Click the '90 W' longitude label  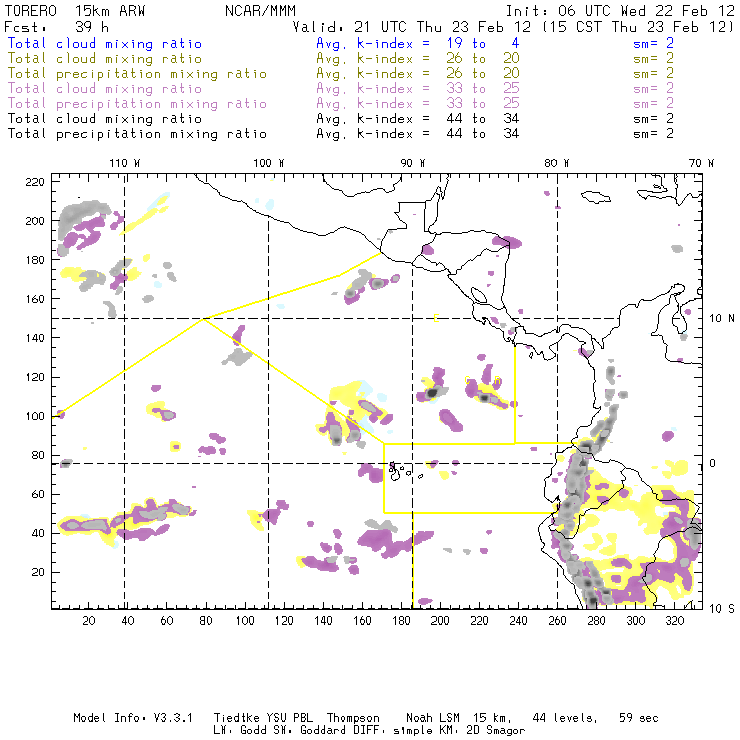pos(412,163)
